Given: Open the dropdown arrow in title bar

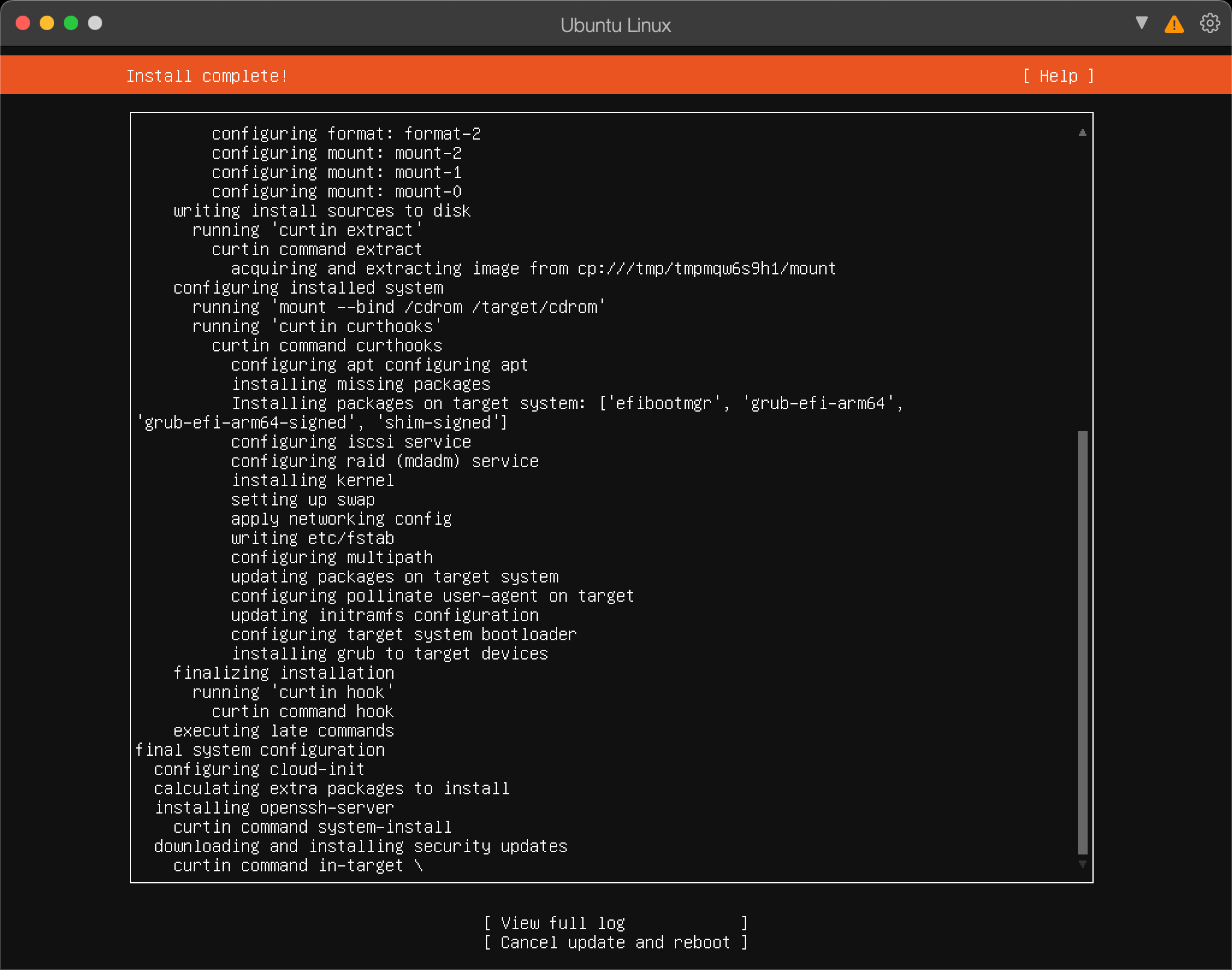Looking at the screenshot, I should [x=1141, y=23].
